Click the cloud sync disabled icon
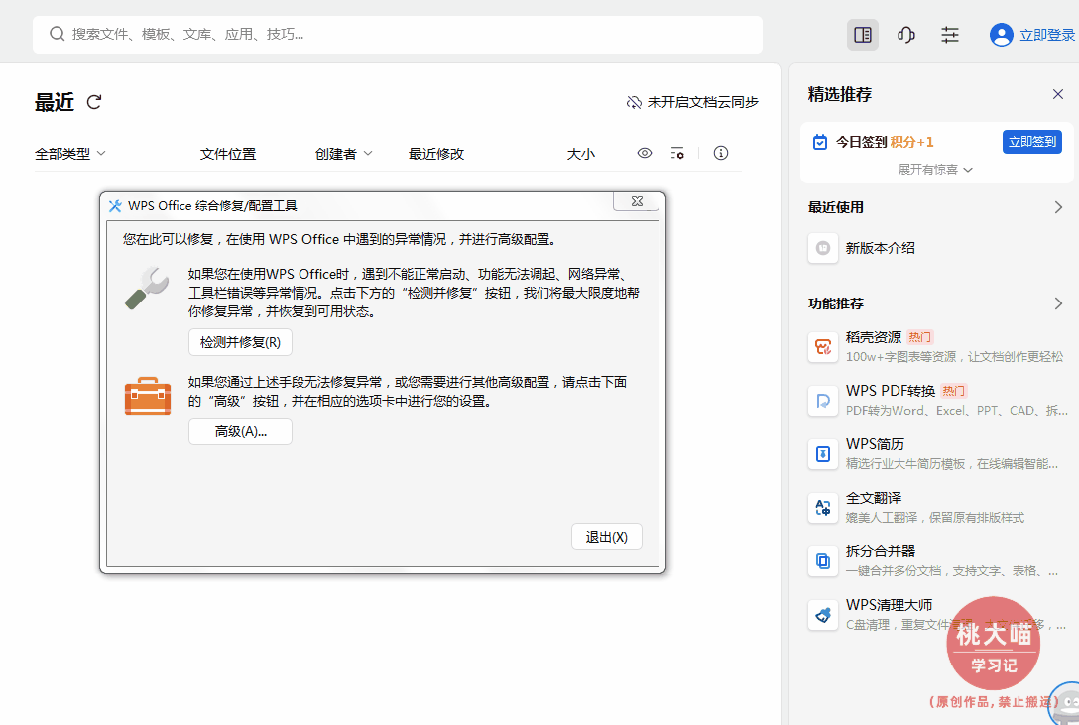Screen dimensions: 1079x725 pyautogui.click(x=634, y=102)
